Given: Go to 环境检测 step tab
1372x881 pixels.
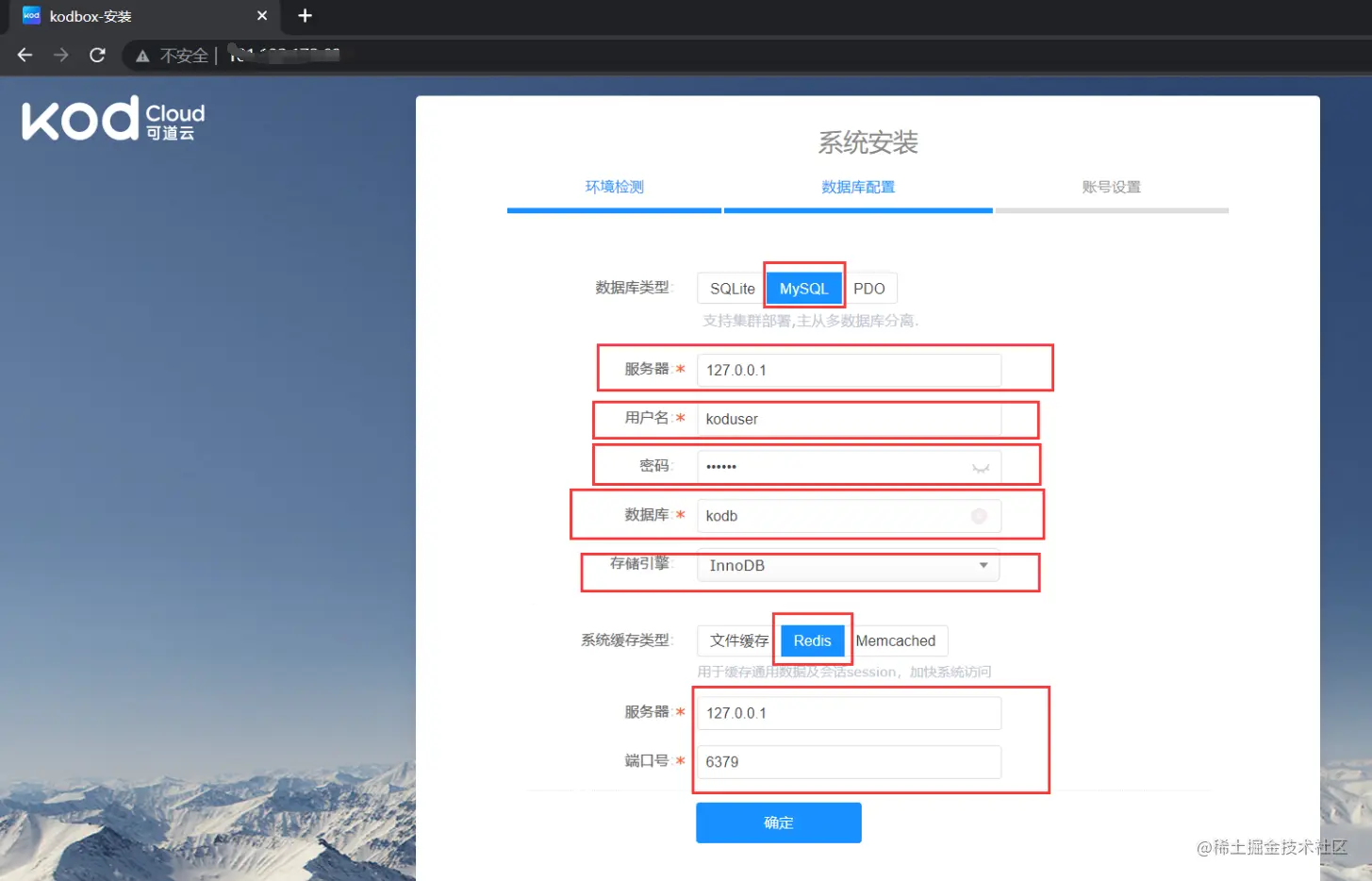Looking at the screenshot, I should [x=614, y=187].
